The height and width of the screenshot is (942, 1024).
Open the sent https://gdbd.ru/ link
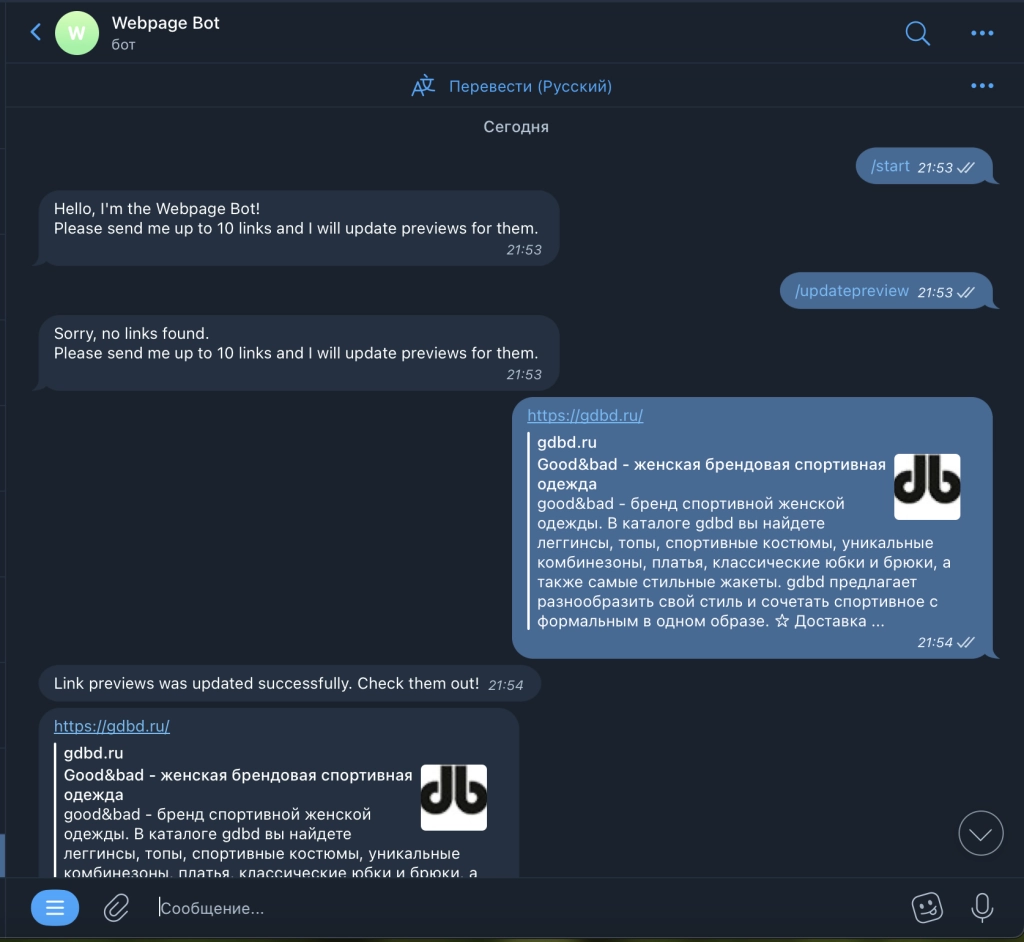(x=584, y=415)
